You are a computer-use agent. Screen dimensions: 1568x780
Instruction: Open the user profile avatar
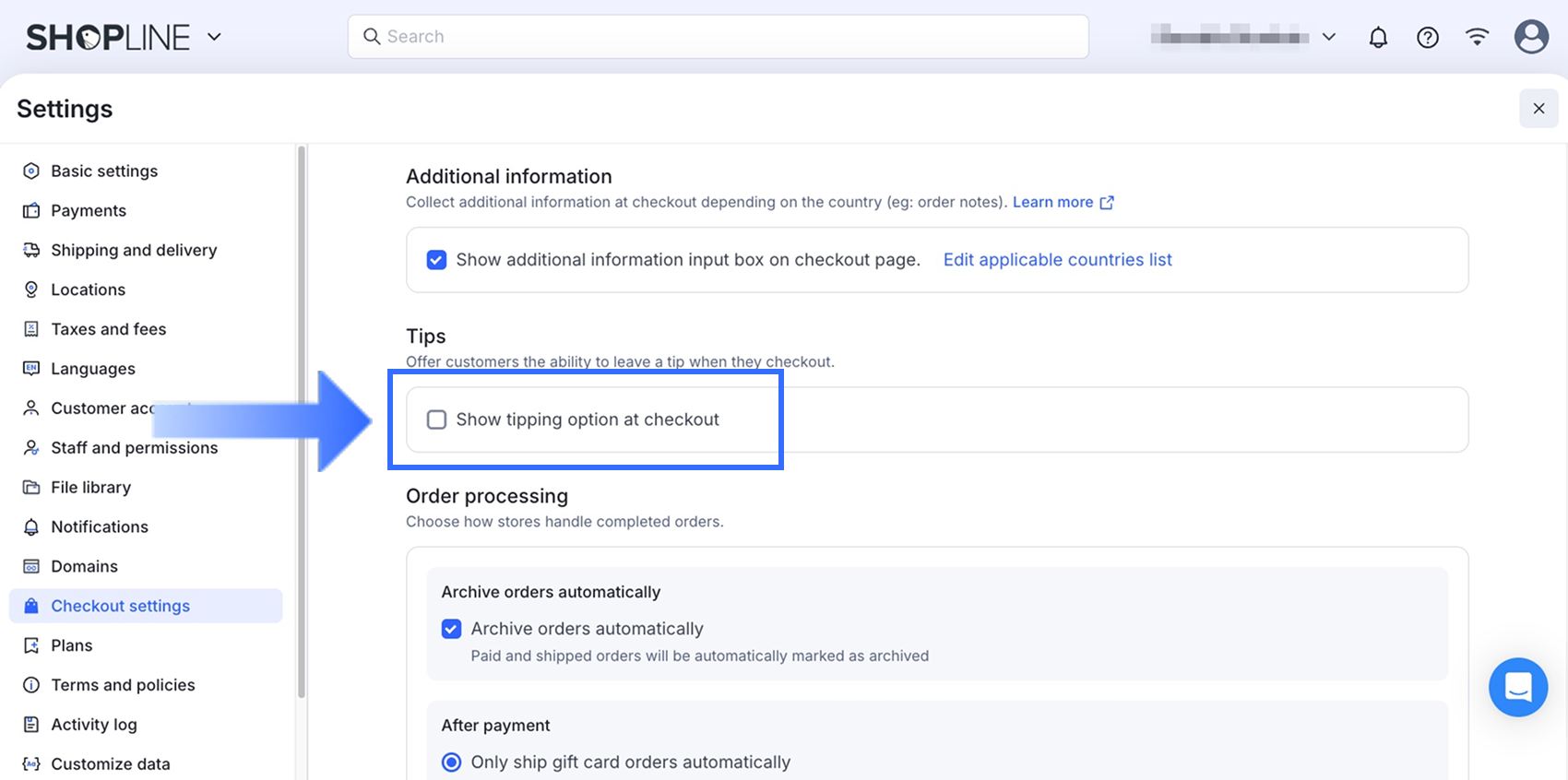(x=1531, y=37)
